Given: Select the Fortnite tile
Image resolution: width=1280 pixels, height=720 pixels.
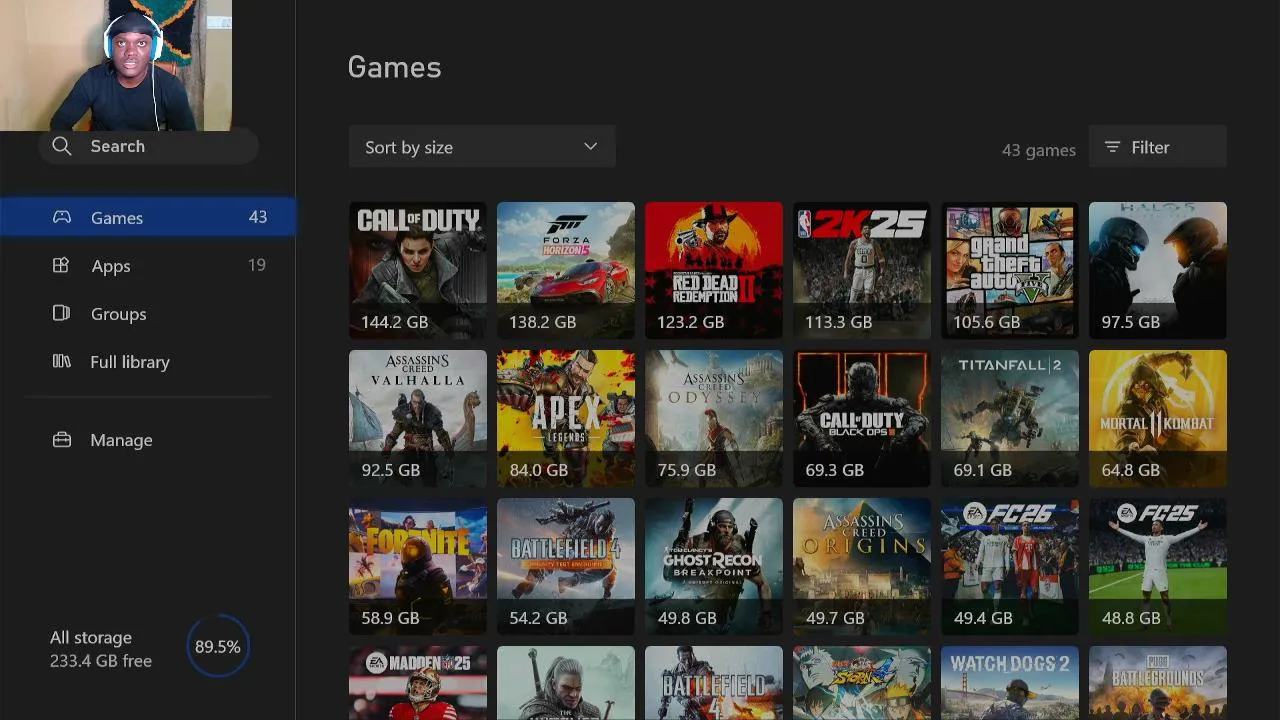Looking at the screenshot, I should [x=418, y=566].
